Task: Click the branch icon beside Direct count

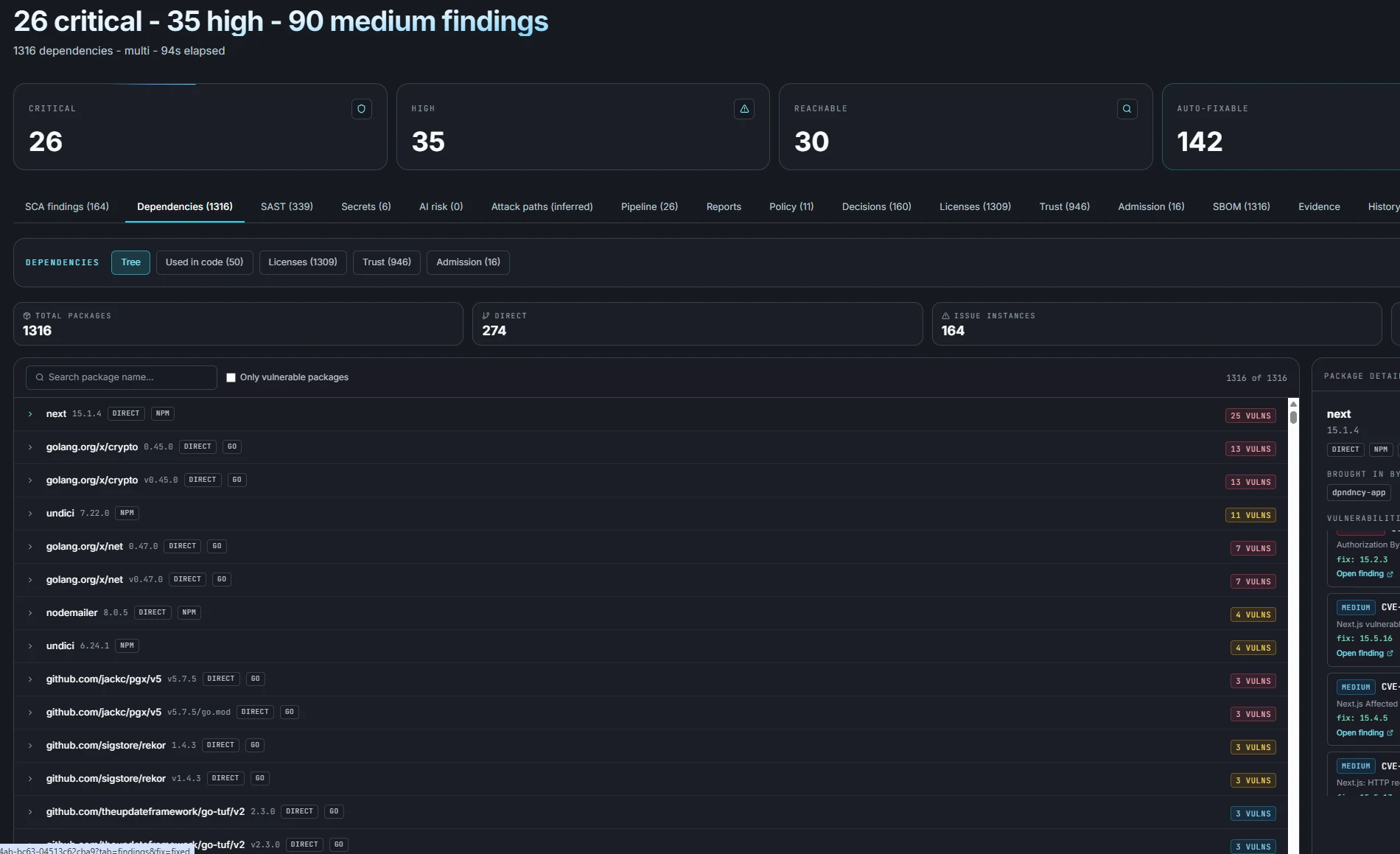Action: click(486, 315)
